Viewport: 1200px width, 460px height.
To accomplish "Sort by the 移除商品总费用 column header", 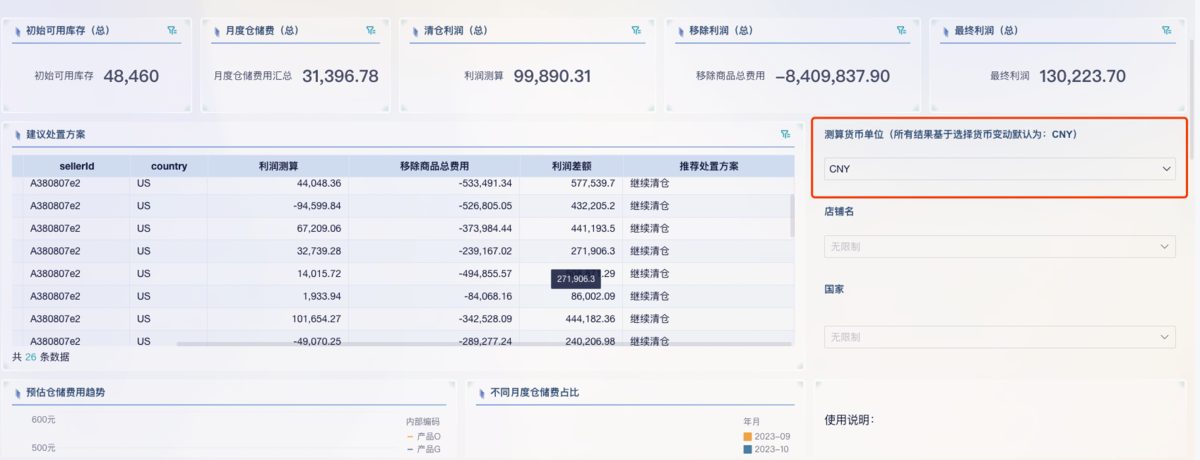I will coord(433,166).
